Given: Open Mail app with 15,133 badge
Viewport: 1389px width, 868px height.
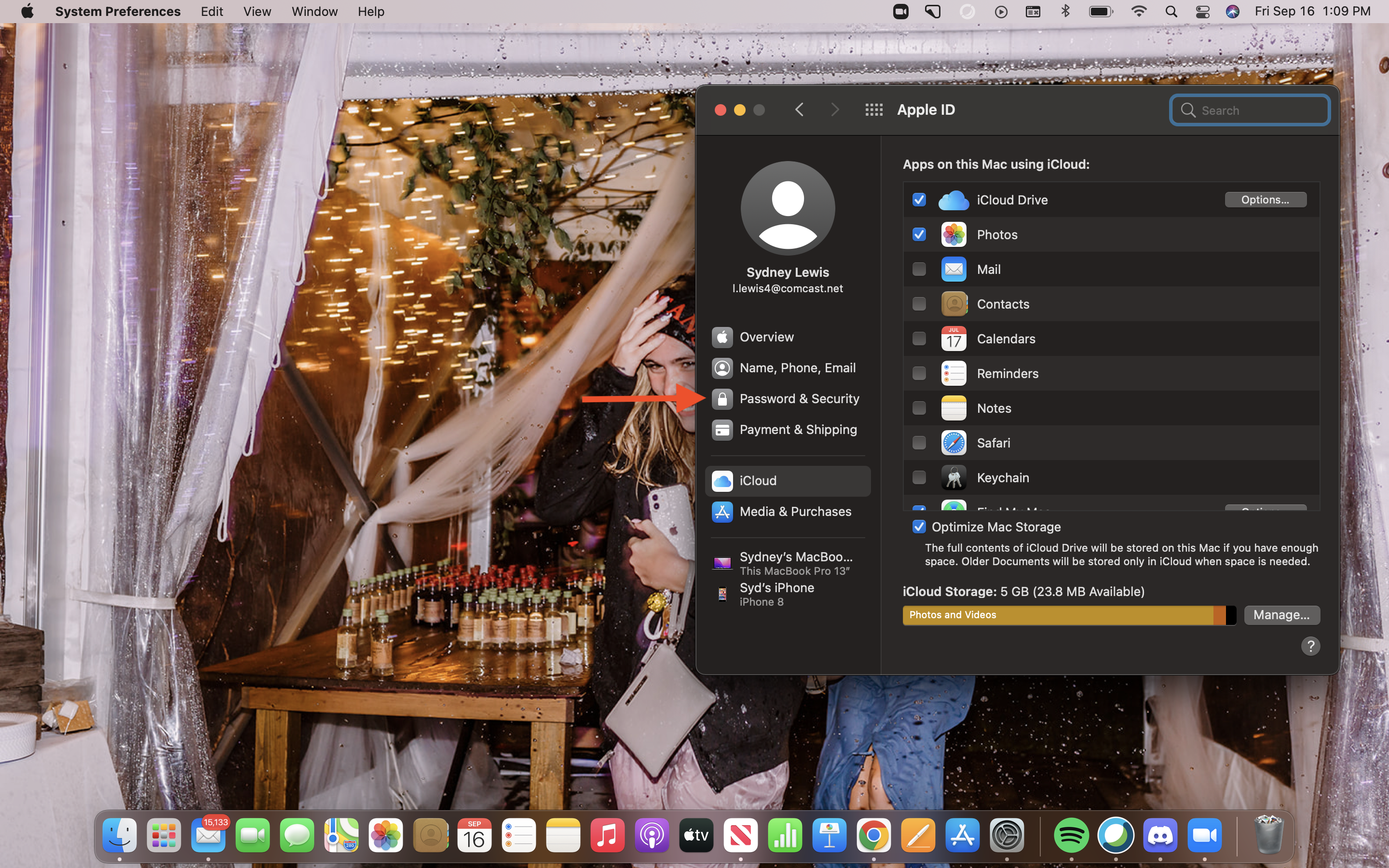Looking at the screenshot, I should (208, 835).
